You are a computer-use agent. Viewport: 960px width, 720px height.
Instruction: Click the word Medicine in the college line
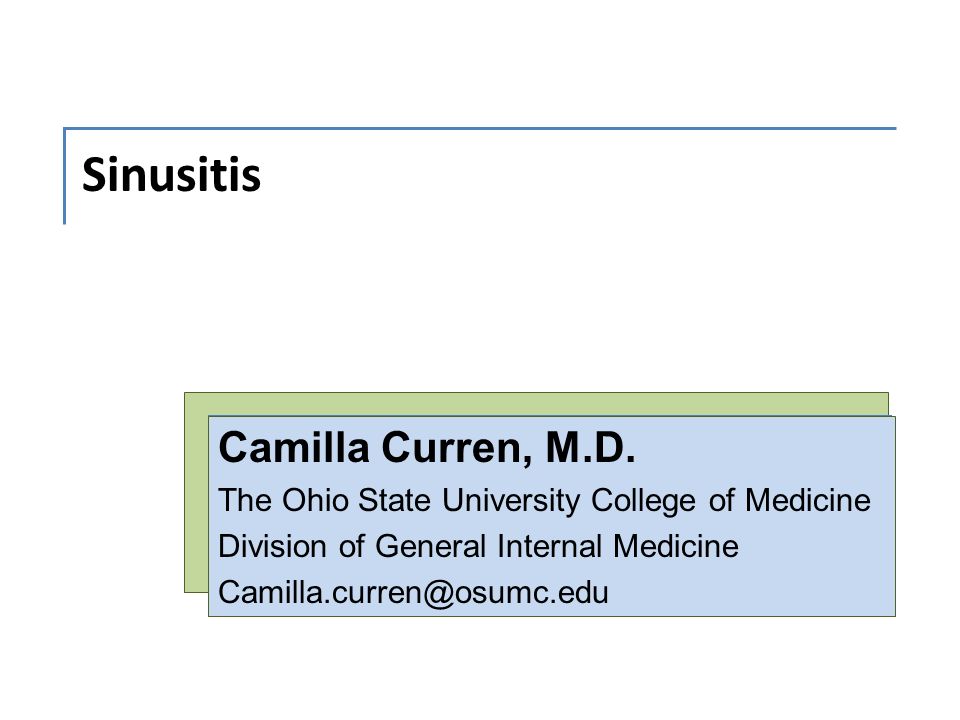[x=807, y=500]
